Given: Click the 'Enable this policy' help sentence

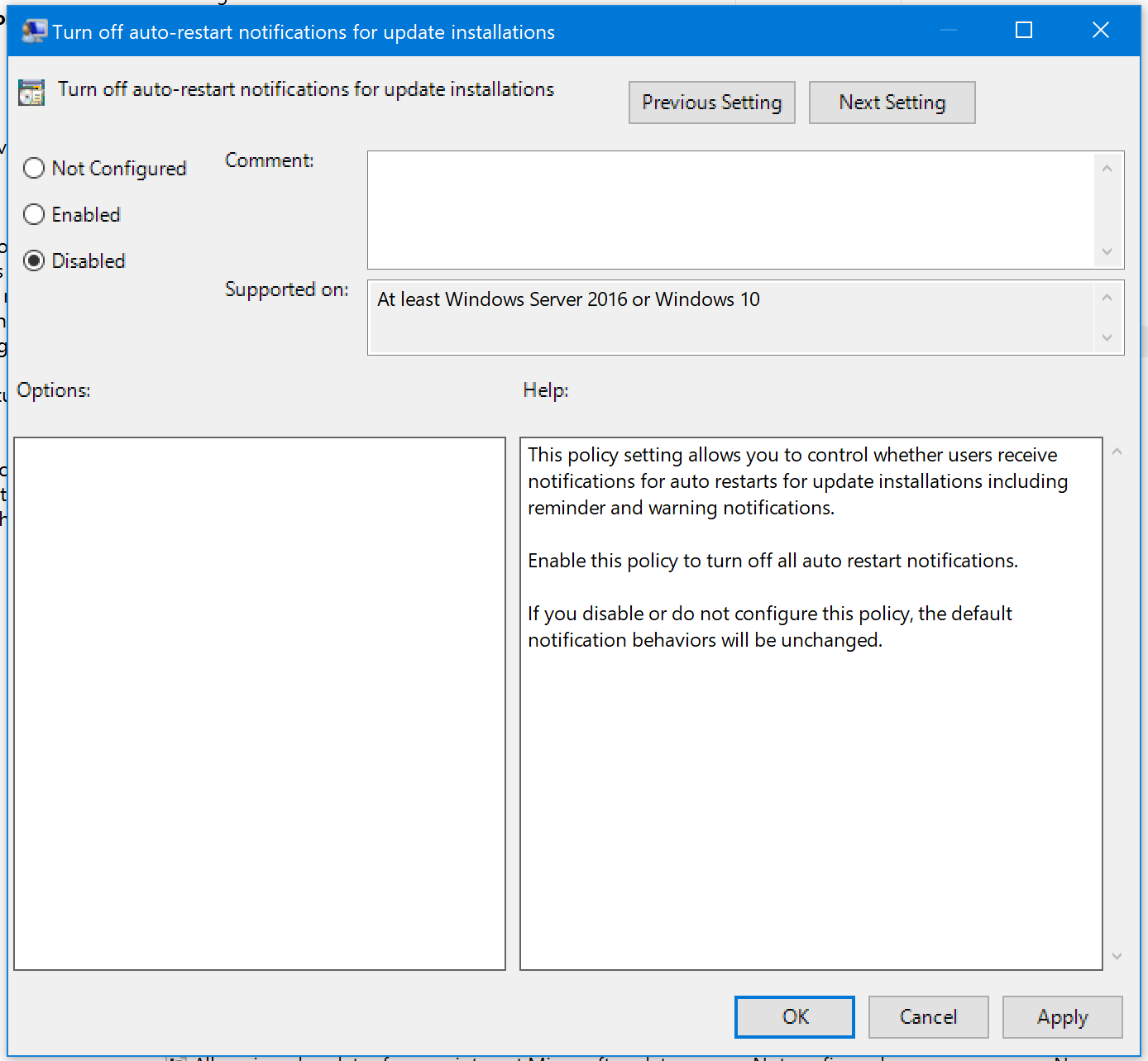Looking at the screenshot, I should point(773,561).
